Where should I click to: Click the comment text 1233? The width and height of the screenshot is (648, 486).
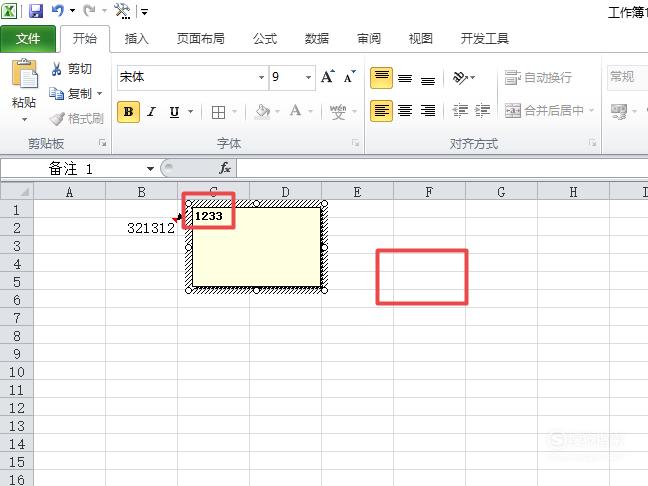click(209, 216)
